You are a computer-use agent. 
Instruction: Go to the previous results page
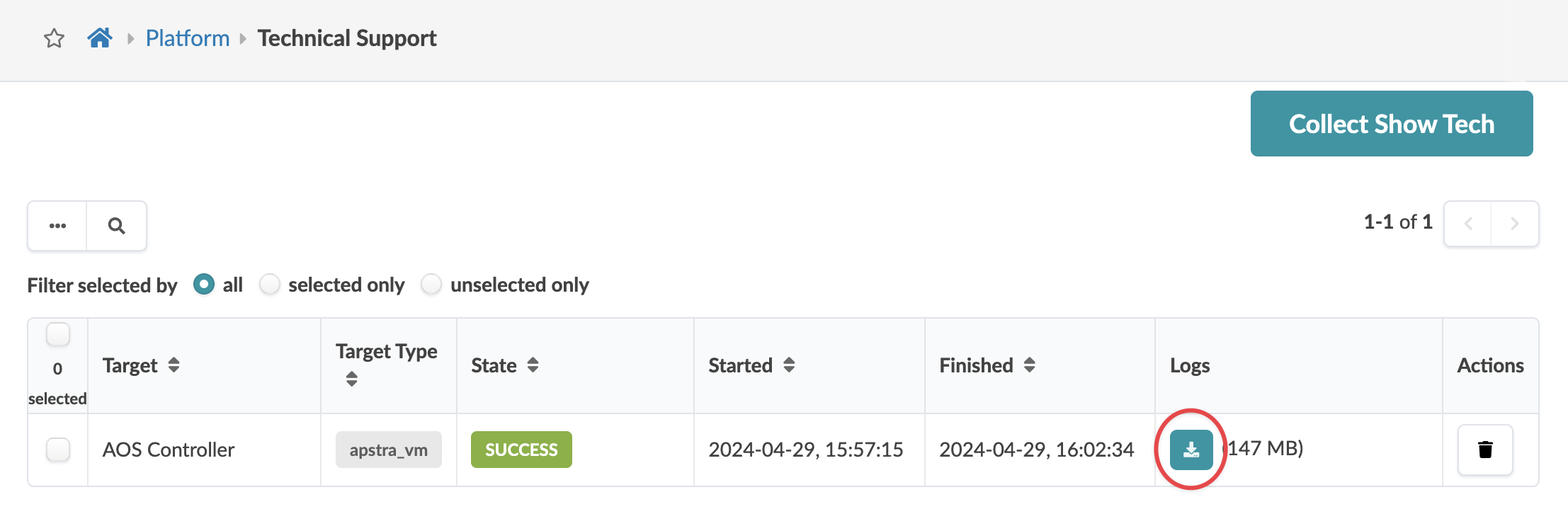pos(1468,224)
